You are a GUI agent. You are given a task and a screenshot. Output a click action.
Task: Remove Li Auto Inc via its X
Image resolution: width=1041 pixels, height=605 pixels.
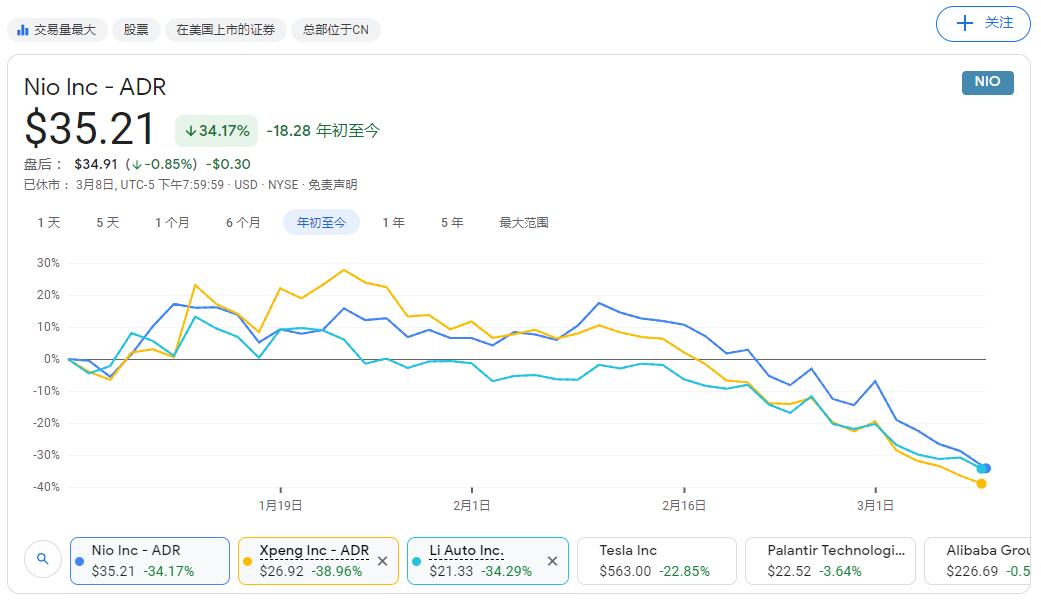551,562
